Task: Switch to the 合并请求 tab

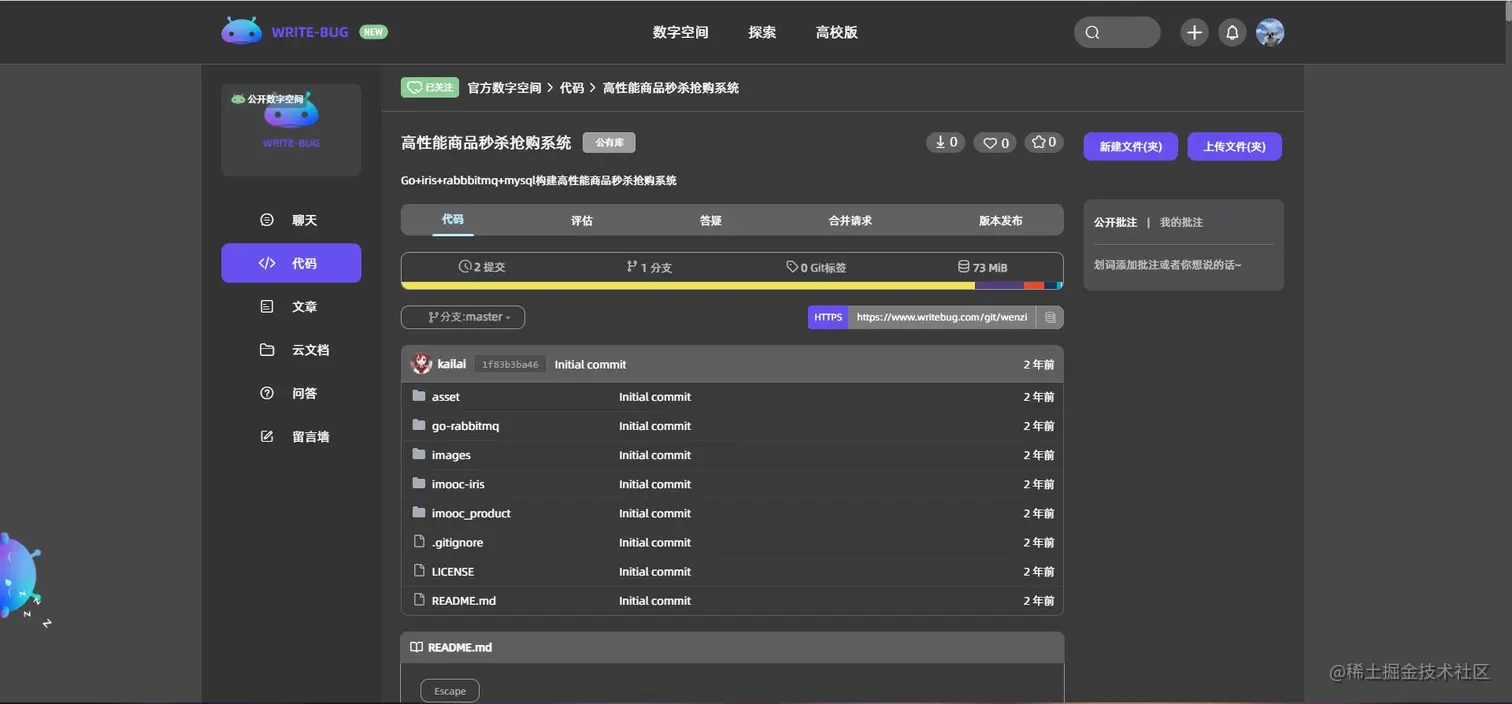Action: [x=849, y=220]
